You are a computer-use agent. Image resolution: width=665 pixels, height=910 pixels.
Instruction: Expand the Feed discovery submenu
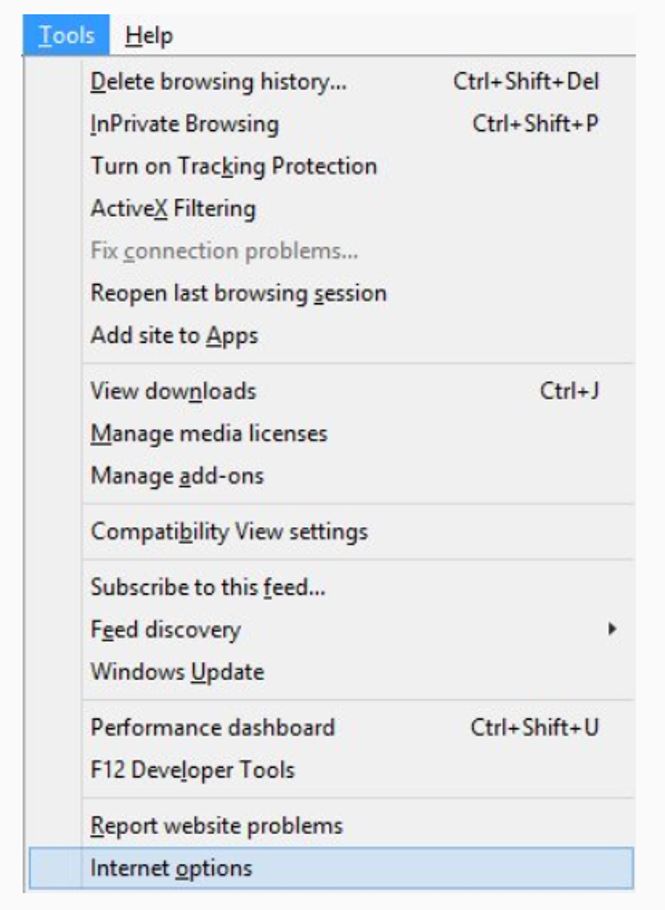165,630
